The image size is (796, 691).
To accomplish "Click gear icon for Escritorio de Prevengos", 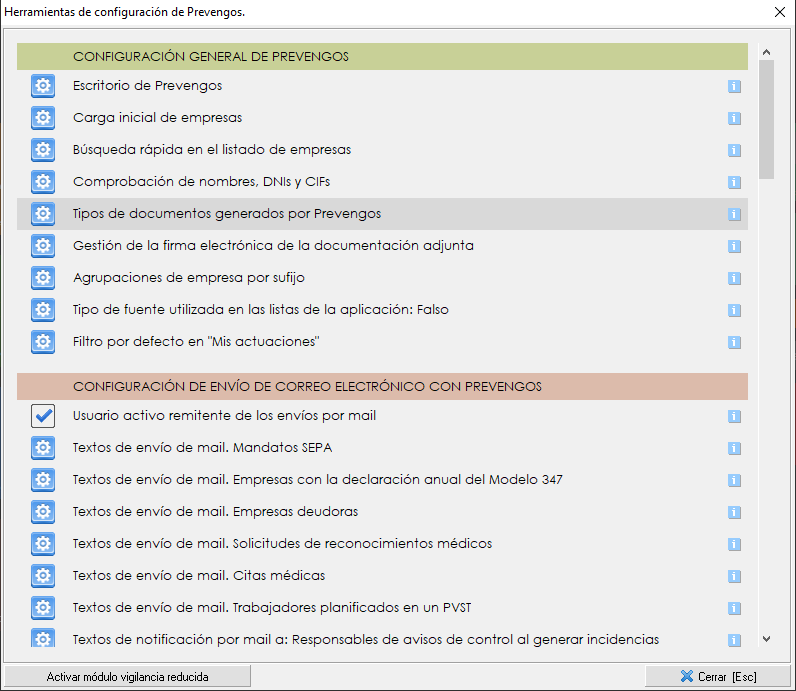I will tap(42, 86).
